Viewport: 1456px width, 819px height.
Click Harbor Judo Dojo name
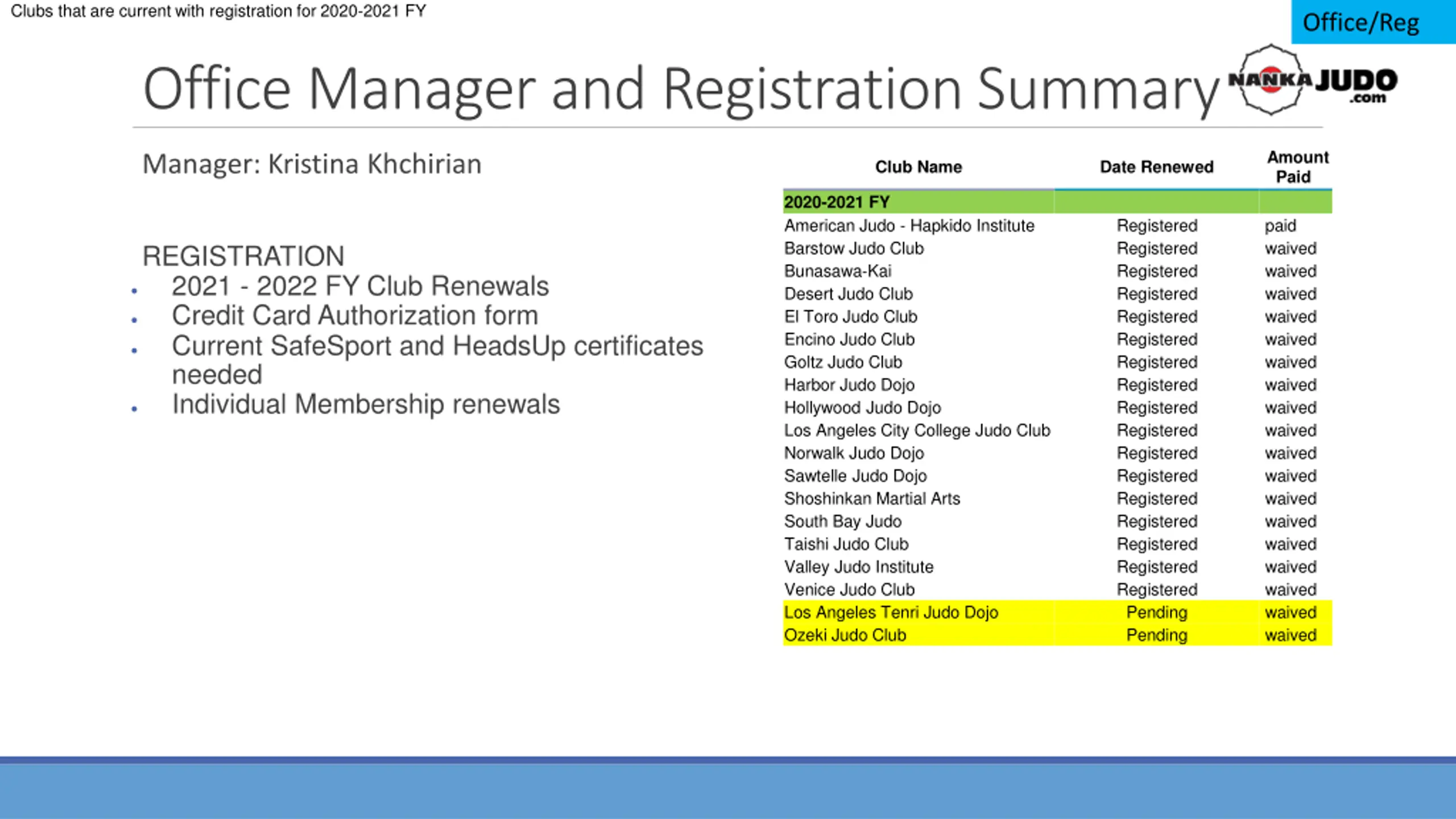(849, 385)
